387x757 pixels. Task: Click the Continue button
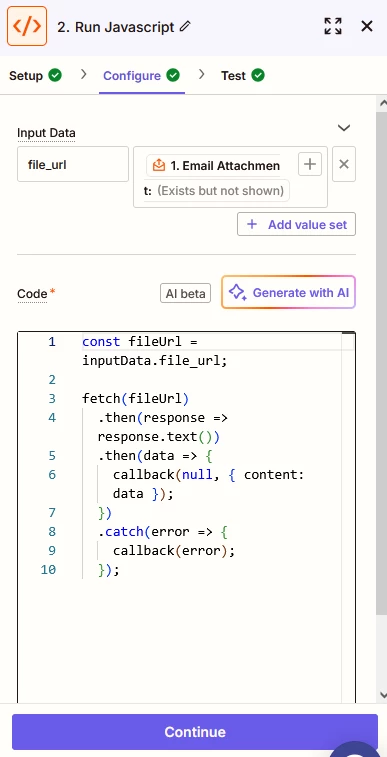(195, 732)
